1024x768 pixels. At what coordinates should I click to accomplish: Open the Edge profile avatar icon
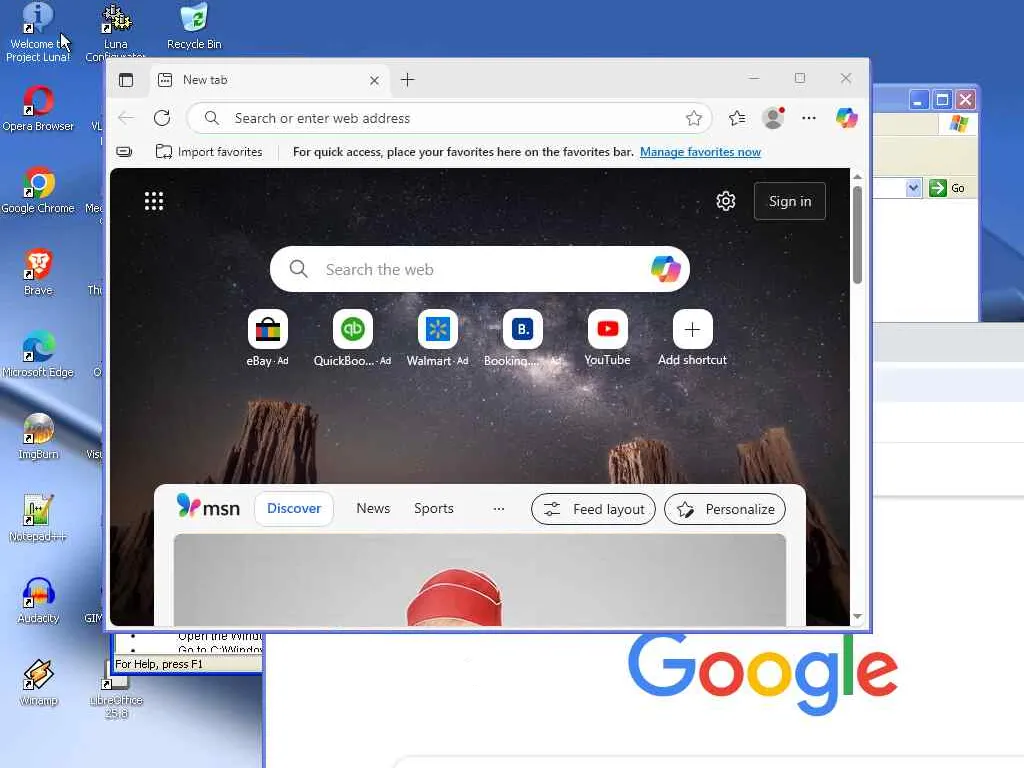coord(773,118)
